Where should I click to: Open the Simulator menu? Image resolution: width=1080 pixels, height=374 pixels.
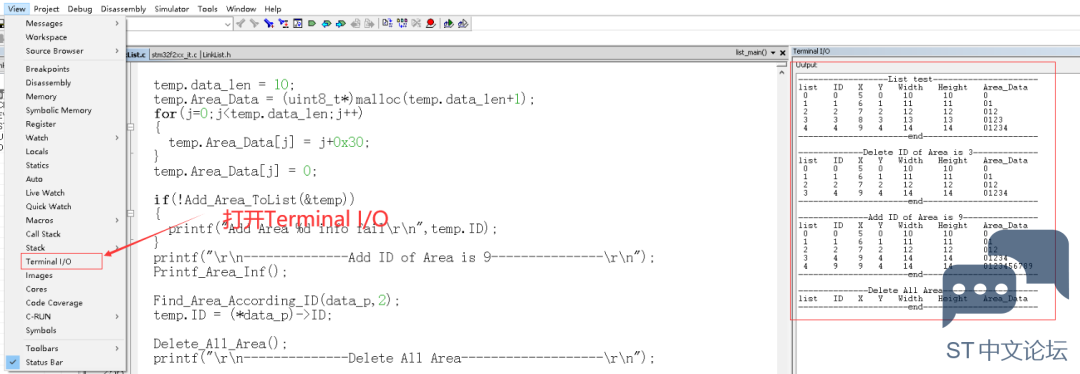pyautogui.click(x=172, y=9)
